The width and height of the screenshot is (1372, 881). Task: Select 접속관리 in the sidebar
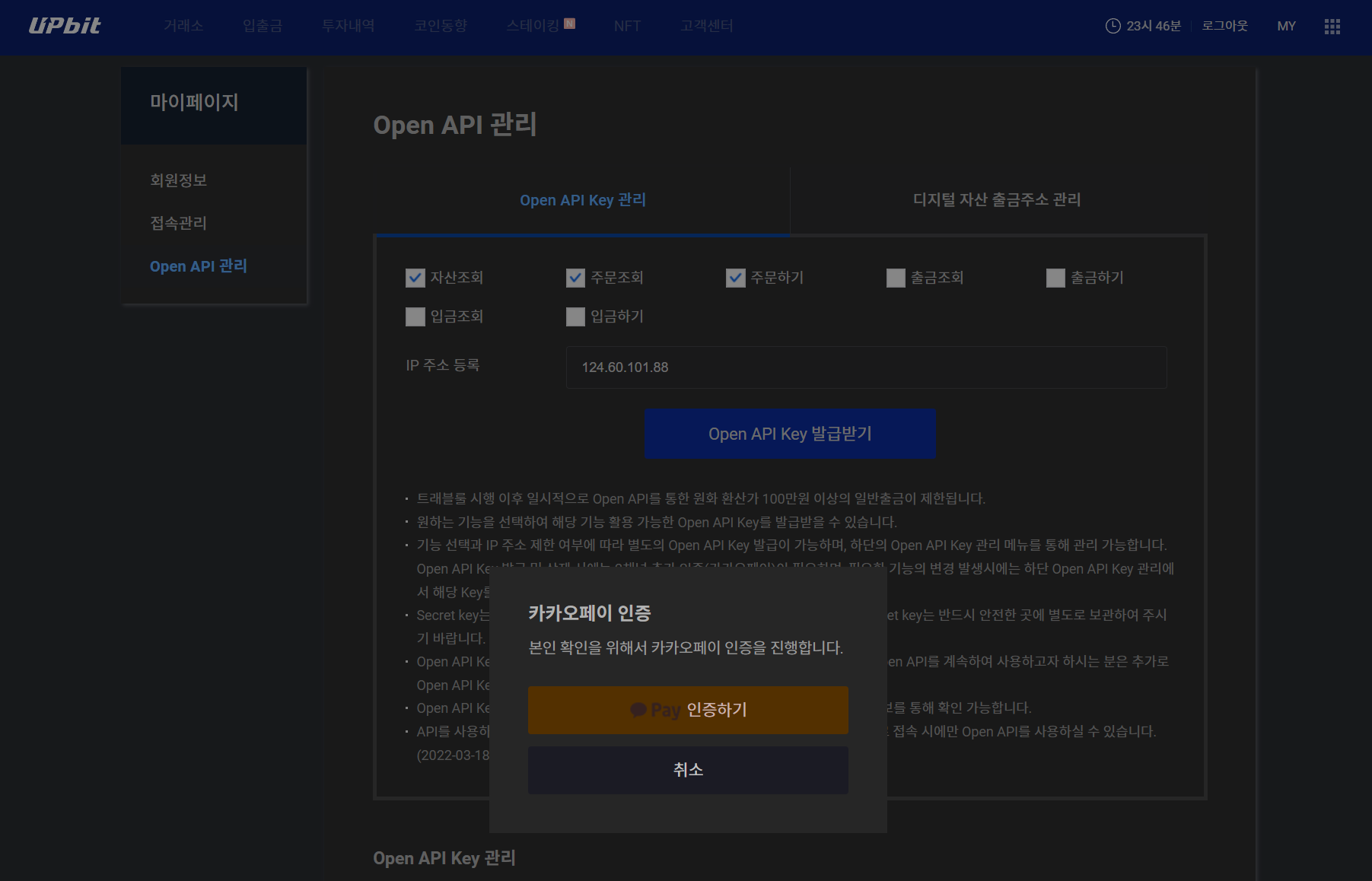pos(179,223)
